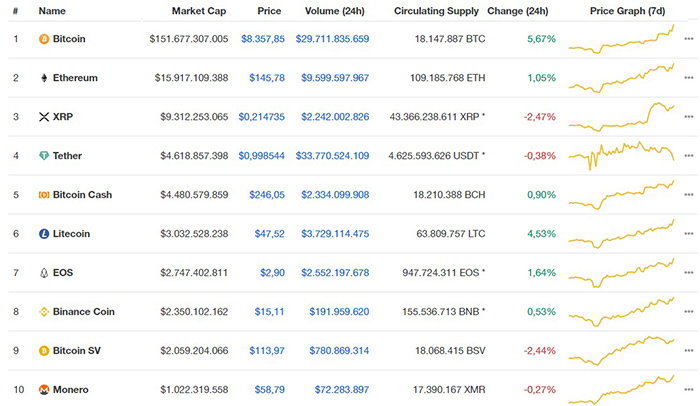Open the Litecoin coin name link
700x406 pixels.
click(x=71, y=234)
